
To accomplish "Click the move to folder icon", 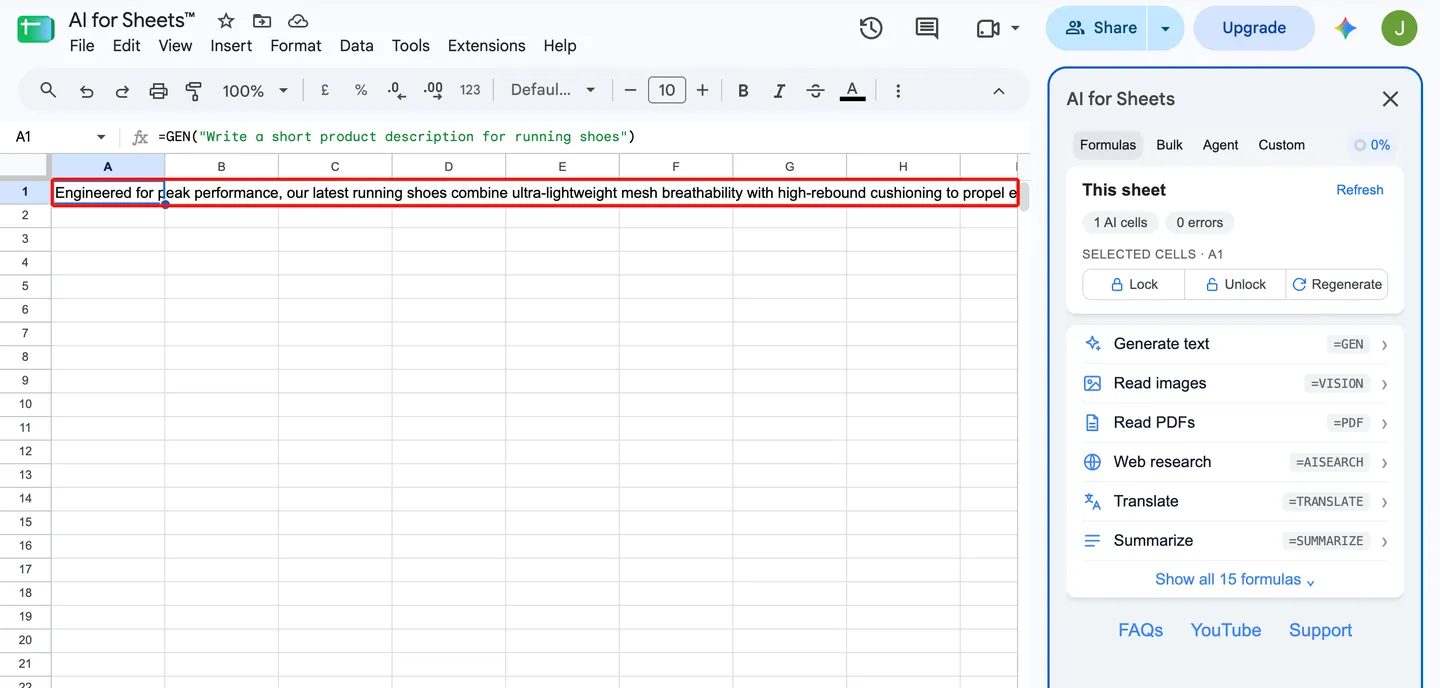I will click(262, 21).
